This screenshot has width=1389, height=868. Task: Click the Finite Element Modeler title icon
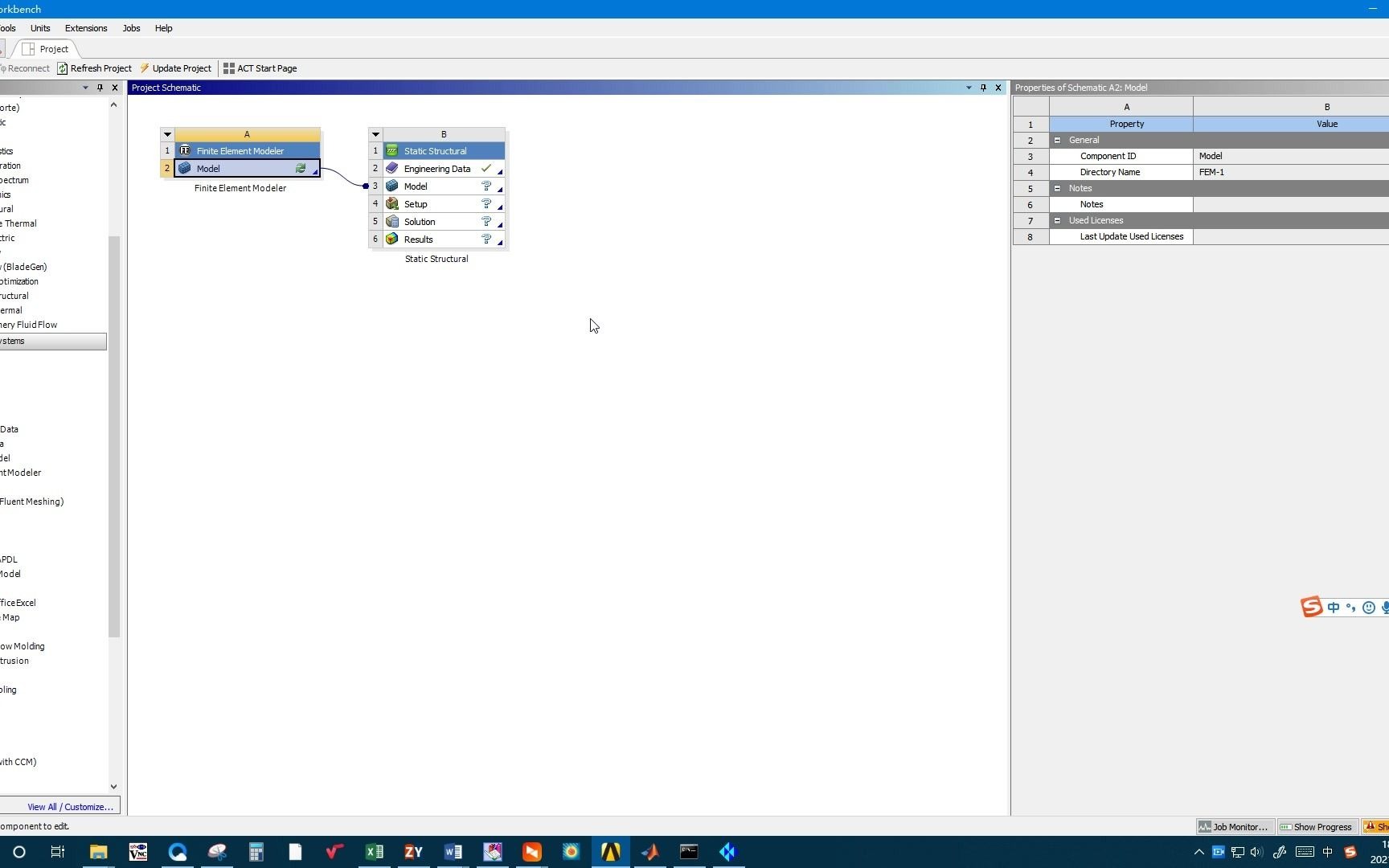tap(185, 150)
